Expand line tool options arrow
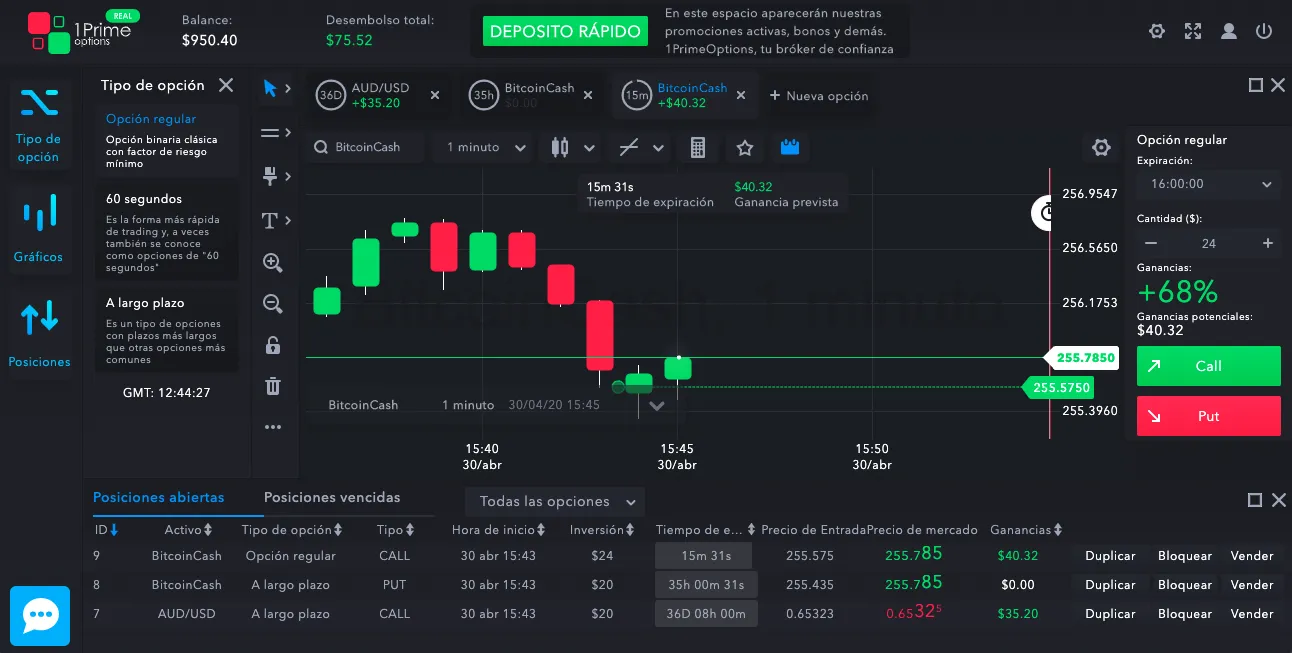This screenshot has width=1292, height=653. [x=288, y=132]
